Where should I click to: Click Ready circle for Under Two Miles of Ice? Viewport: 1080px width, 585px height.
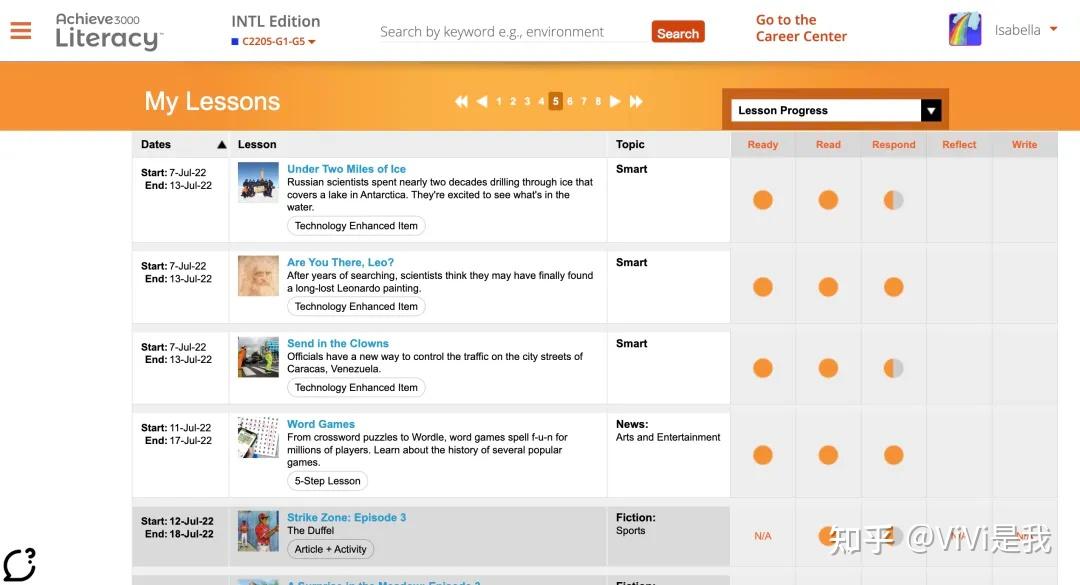[762, 200]
